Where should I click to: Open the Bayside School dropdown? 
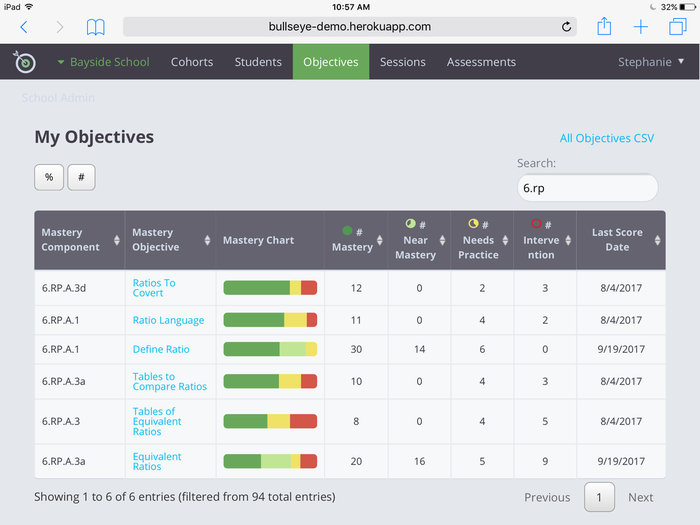pyautogui.click(x=104, y=62)
